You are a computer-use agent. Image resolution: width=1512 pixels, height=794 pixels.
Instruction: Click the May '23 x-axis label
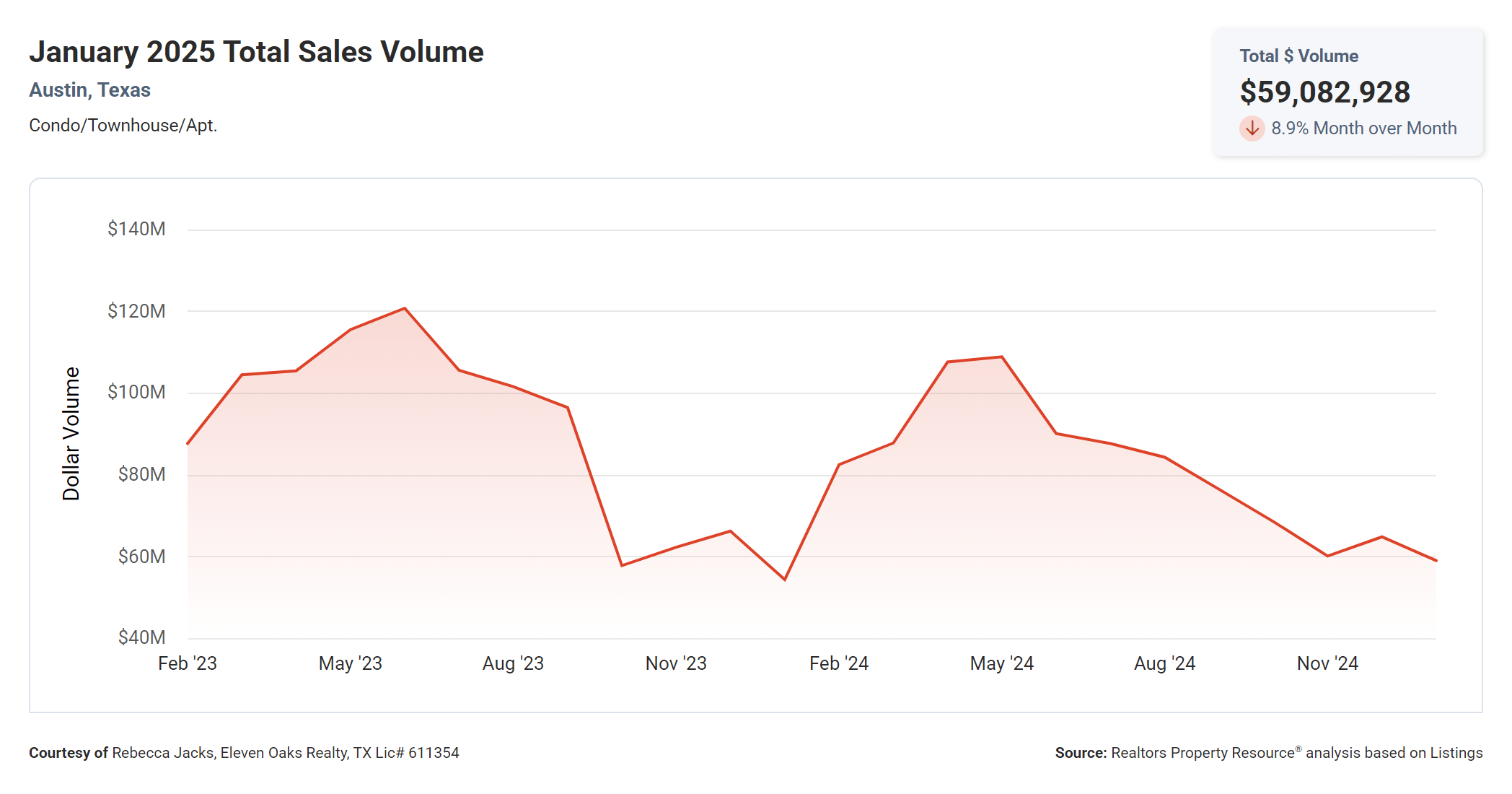[351, 663]
